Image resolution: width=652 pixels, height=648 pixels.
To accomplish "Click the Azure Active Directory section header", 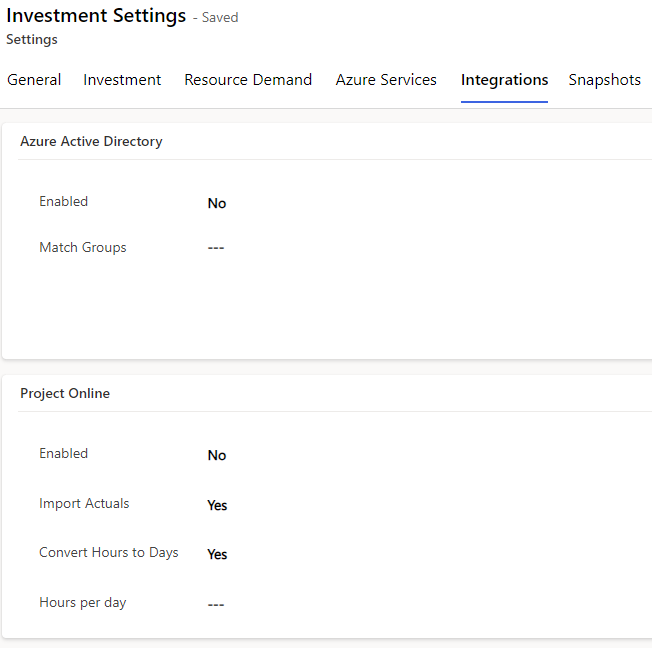I will point(91,141).
